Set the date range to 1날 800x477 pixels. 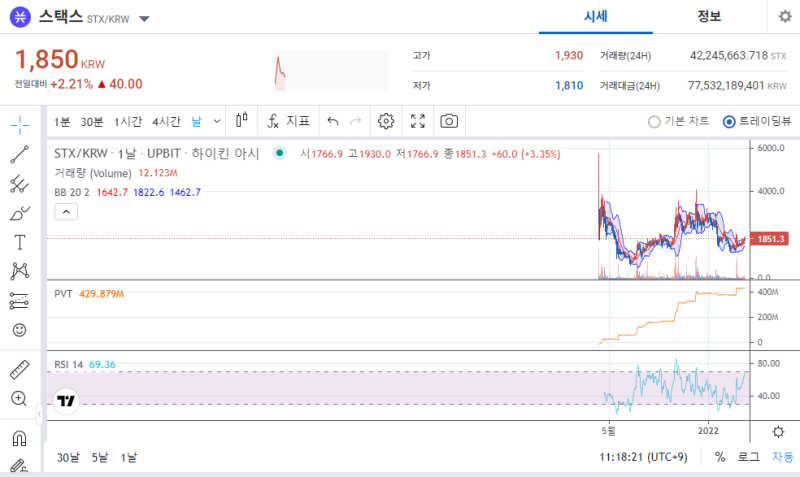129,457
